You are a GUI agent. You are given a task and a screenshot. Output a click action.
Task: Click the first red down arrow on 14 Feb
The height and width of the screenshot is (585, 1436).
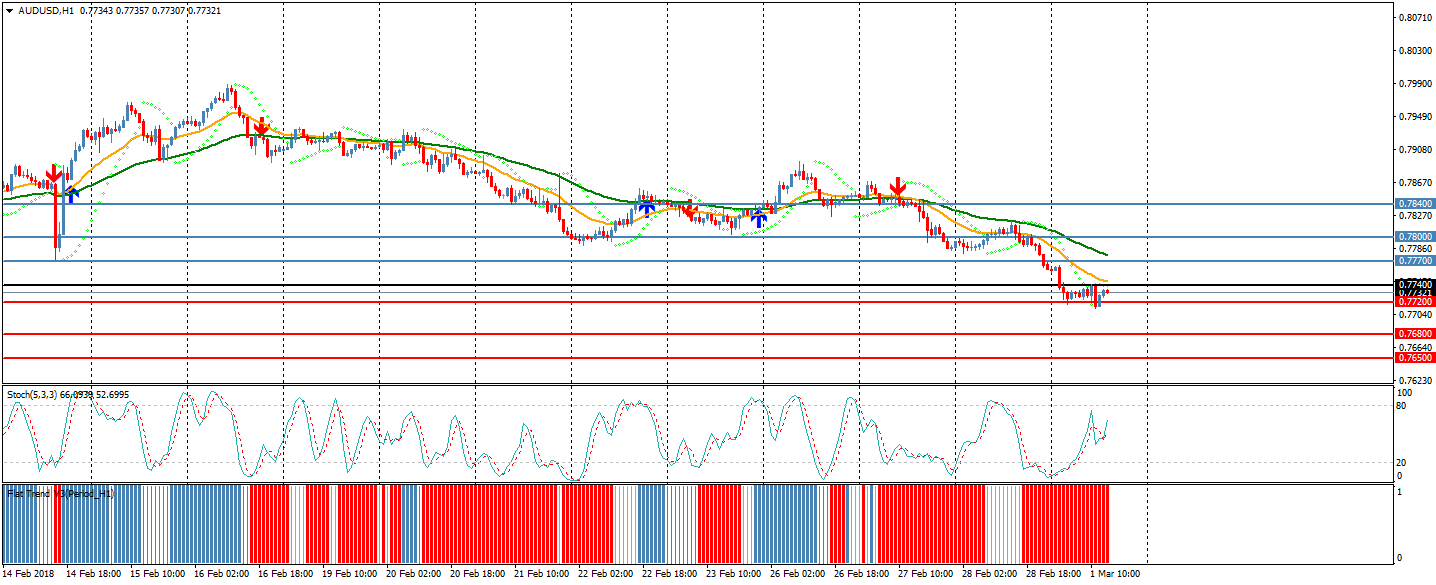coord(53,176)
